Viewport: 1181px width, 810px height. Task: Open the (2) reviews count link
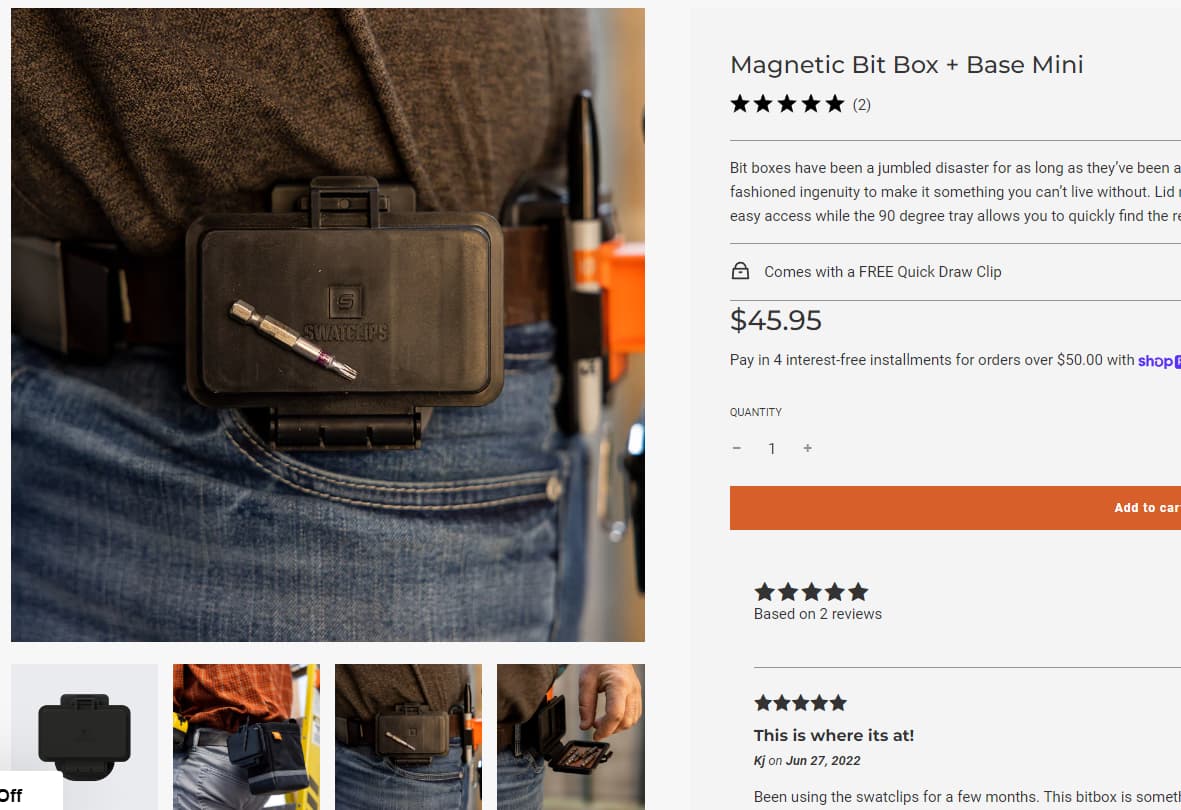[x=862, y=105]
